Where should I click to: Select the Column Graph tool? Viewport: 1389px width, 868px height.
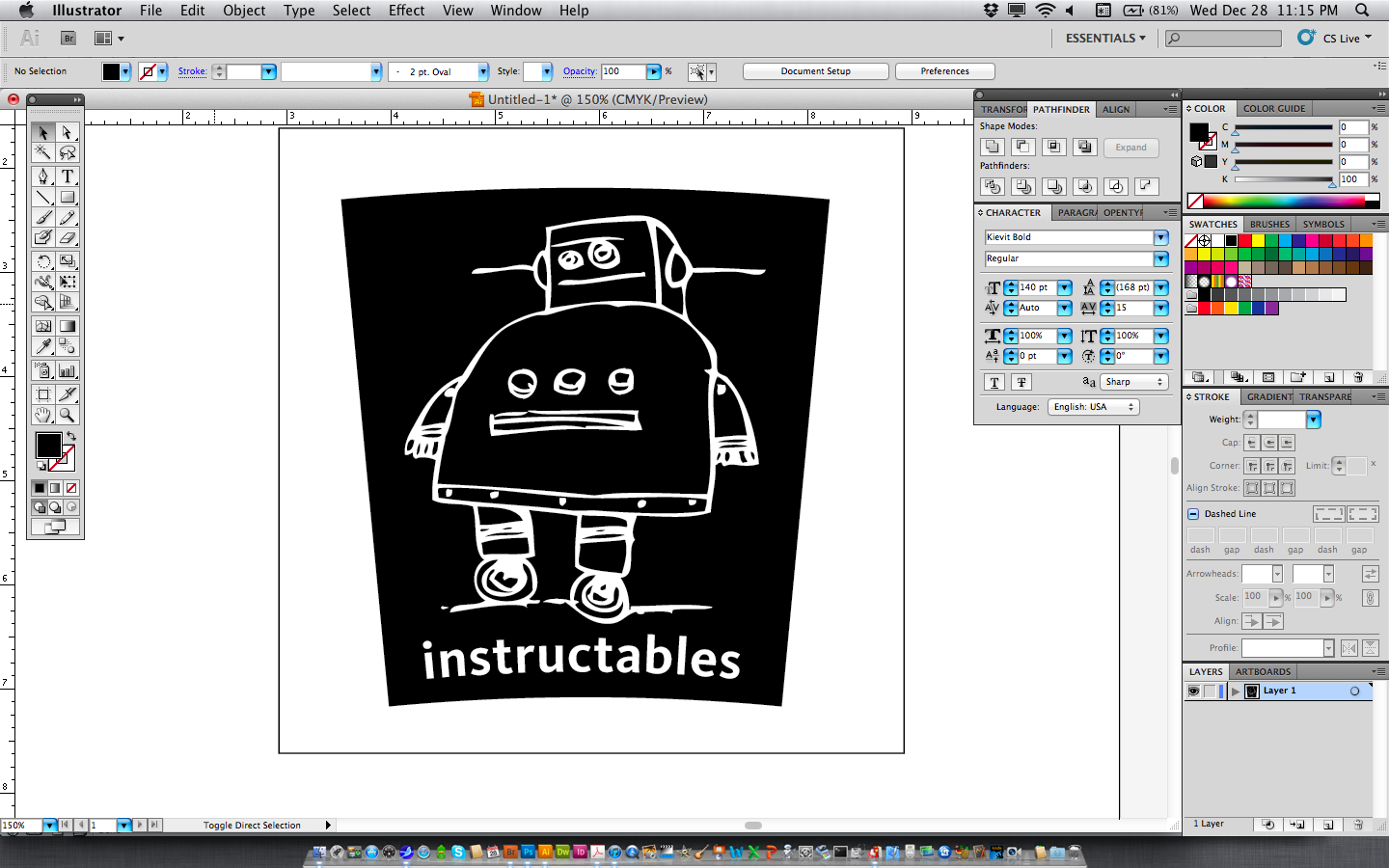click(68, 370)
